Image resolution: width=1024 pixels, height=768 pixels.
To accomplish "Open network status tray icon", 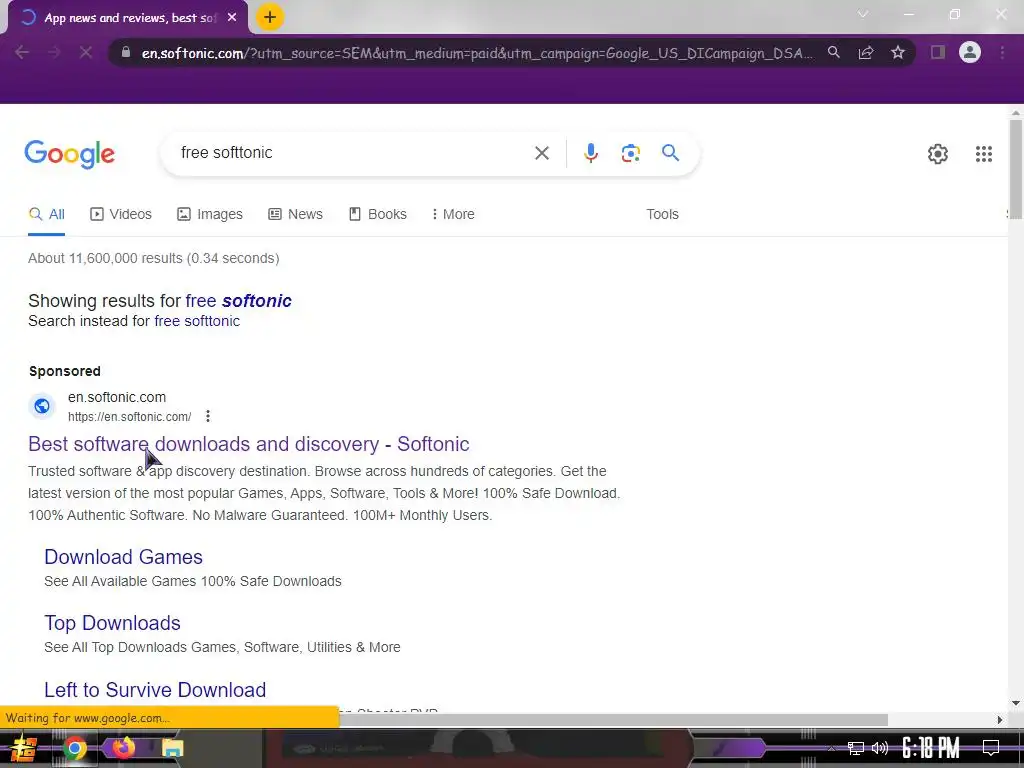I will pos(856,748).
